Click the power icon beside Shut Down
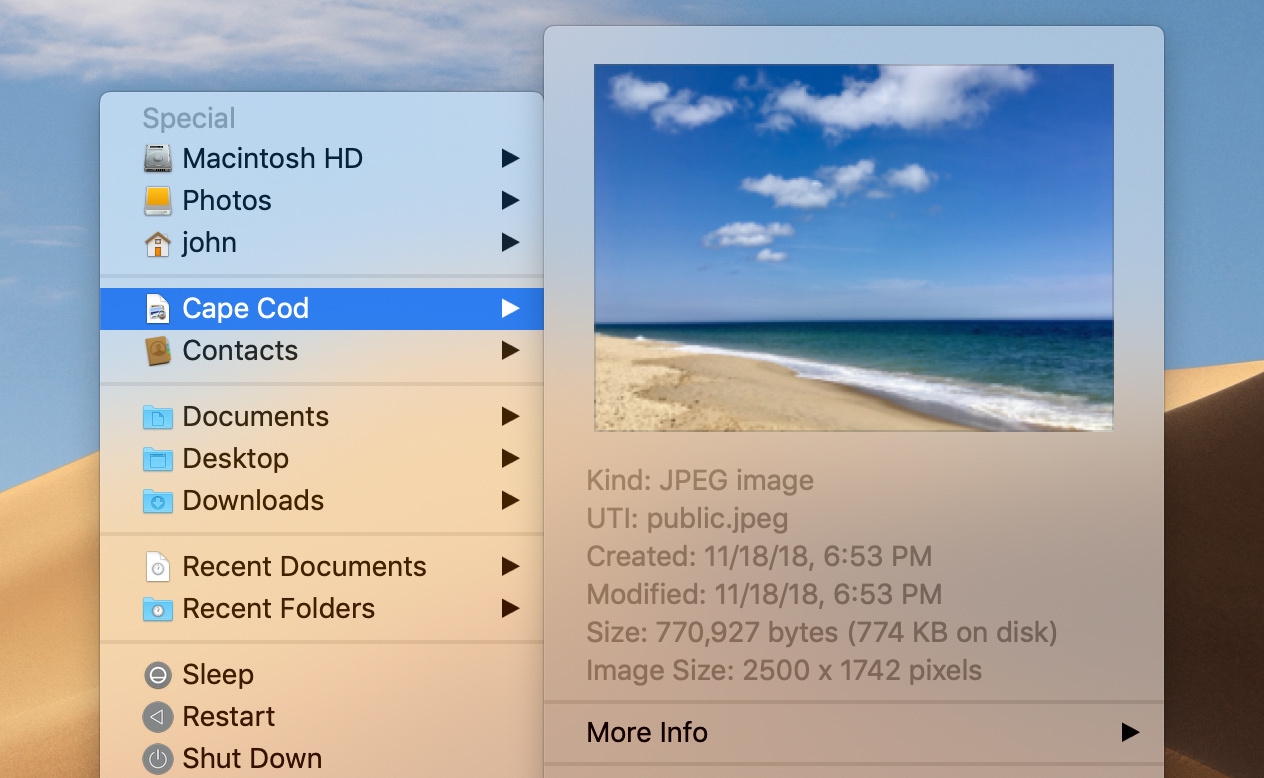Screen dimensions: 1264x778 (158, 758)
